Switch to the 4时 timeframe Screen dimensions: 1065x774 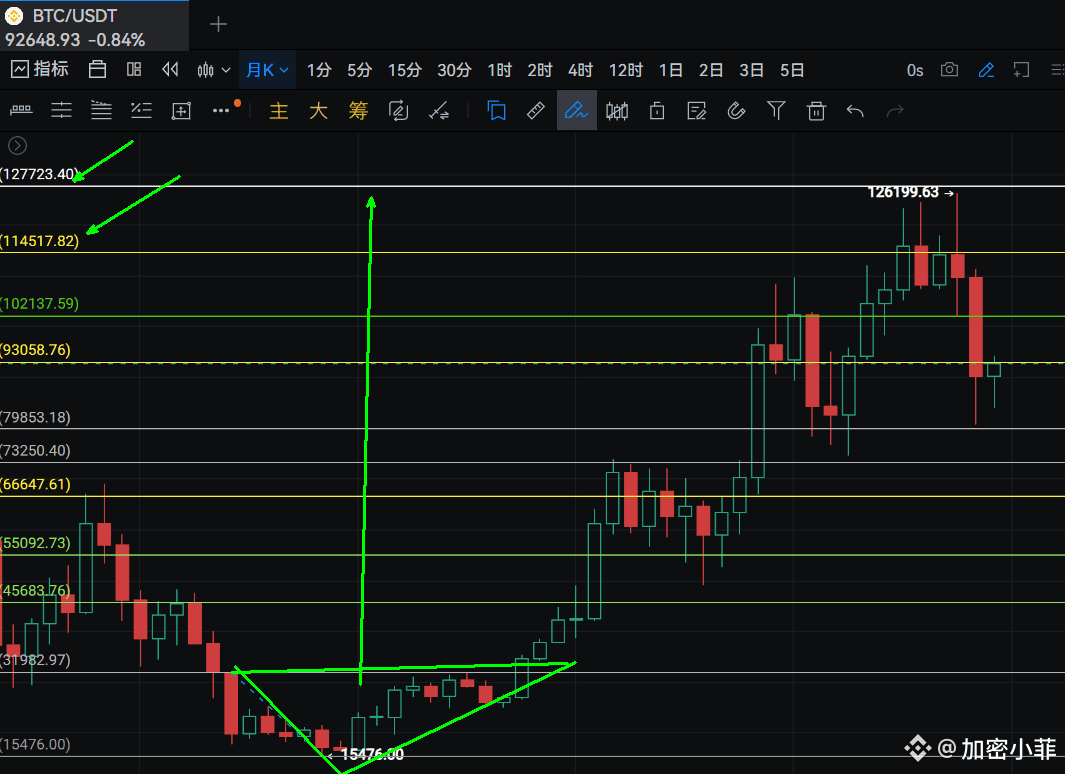click(580, 70)
